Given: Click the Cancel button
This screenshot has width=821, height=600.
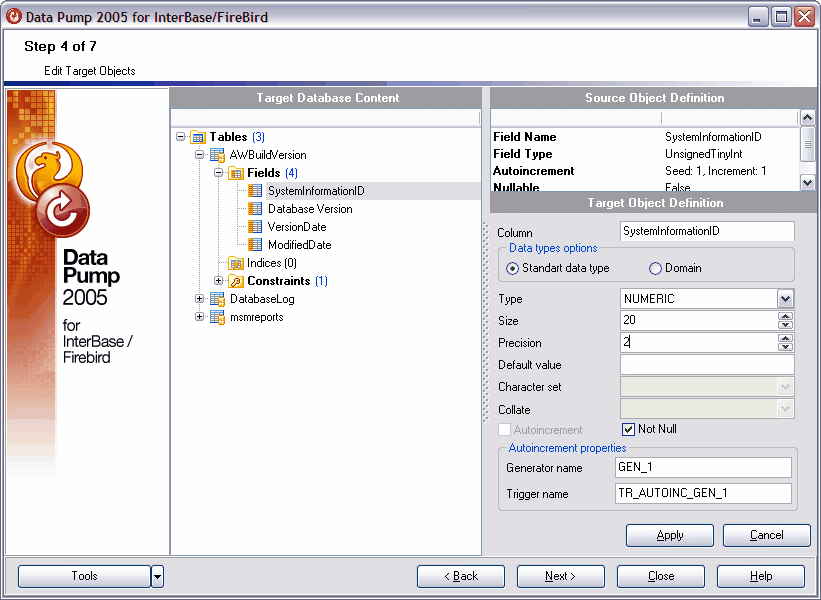Looking at the screenshot, I should [767, 535].
